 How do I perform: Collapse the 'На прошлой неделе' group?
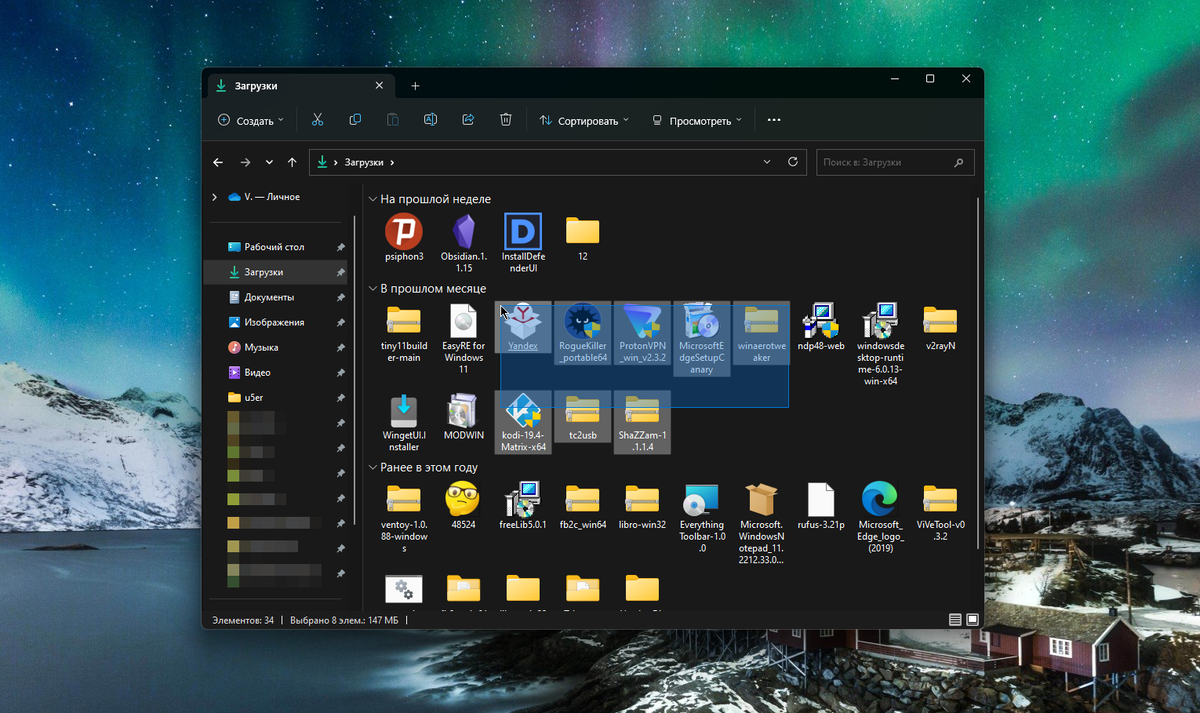[x=373, y=200]
